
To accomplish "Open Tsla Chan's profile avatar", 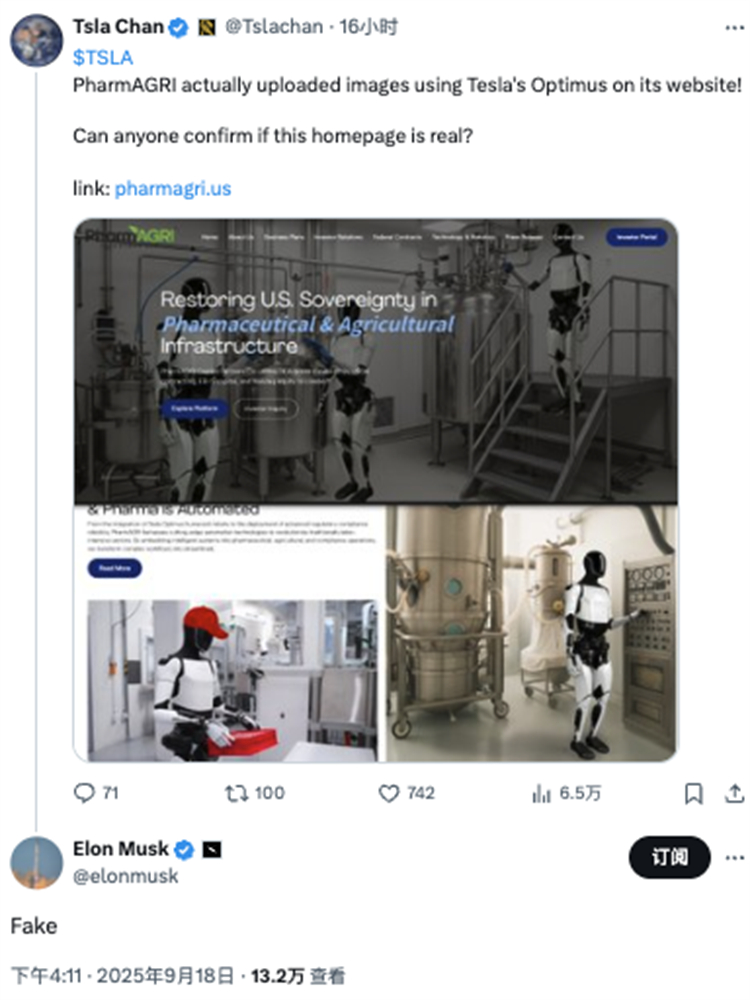I will (x=35, y=38).
